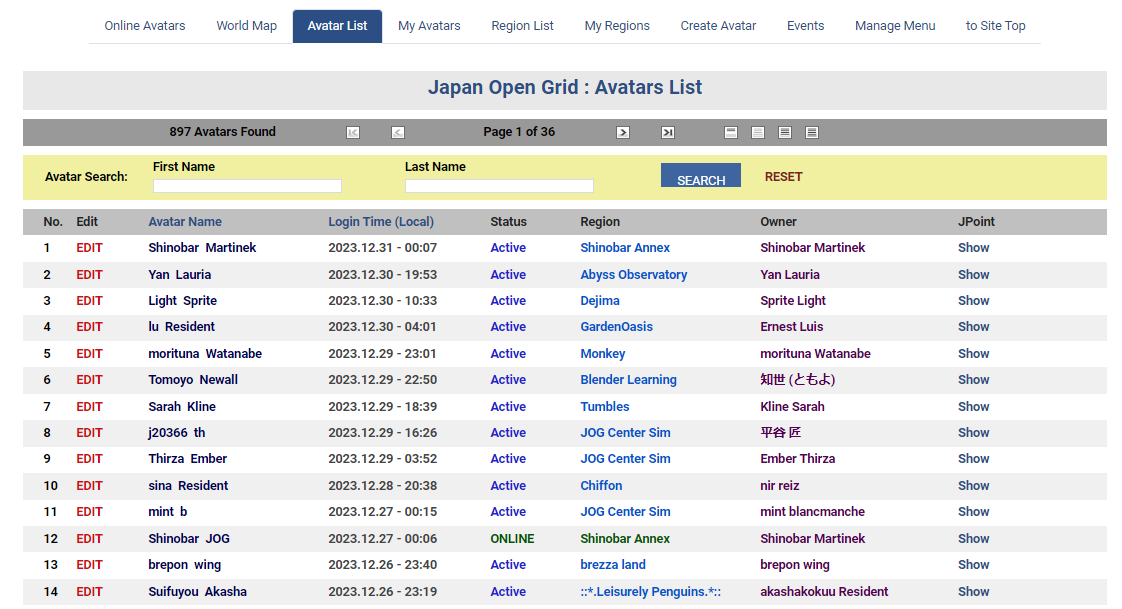The image size is (1122, 609).
Task: Select the first rows-per-page icon with fewest lines
Action: 731,132
